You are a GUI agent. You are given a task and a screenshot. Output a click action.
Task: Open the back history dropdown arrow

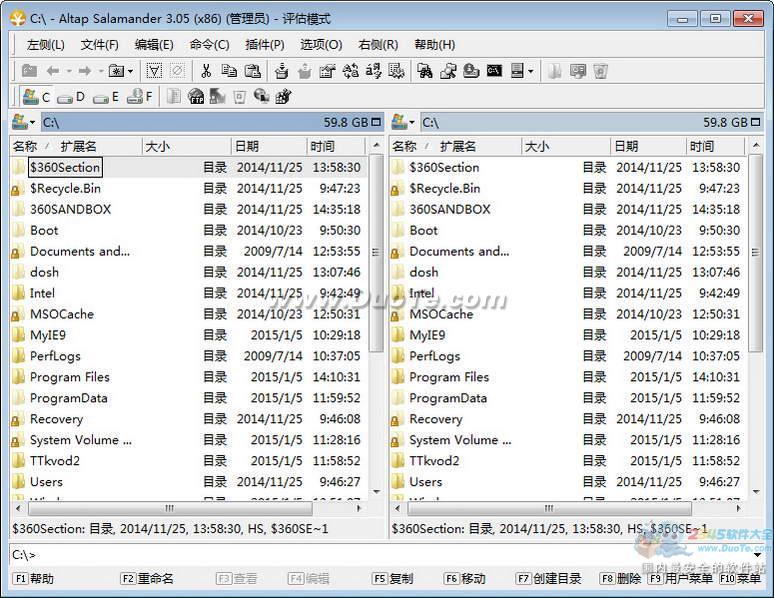(69, 72)
